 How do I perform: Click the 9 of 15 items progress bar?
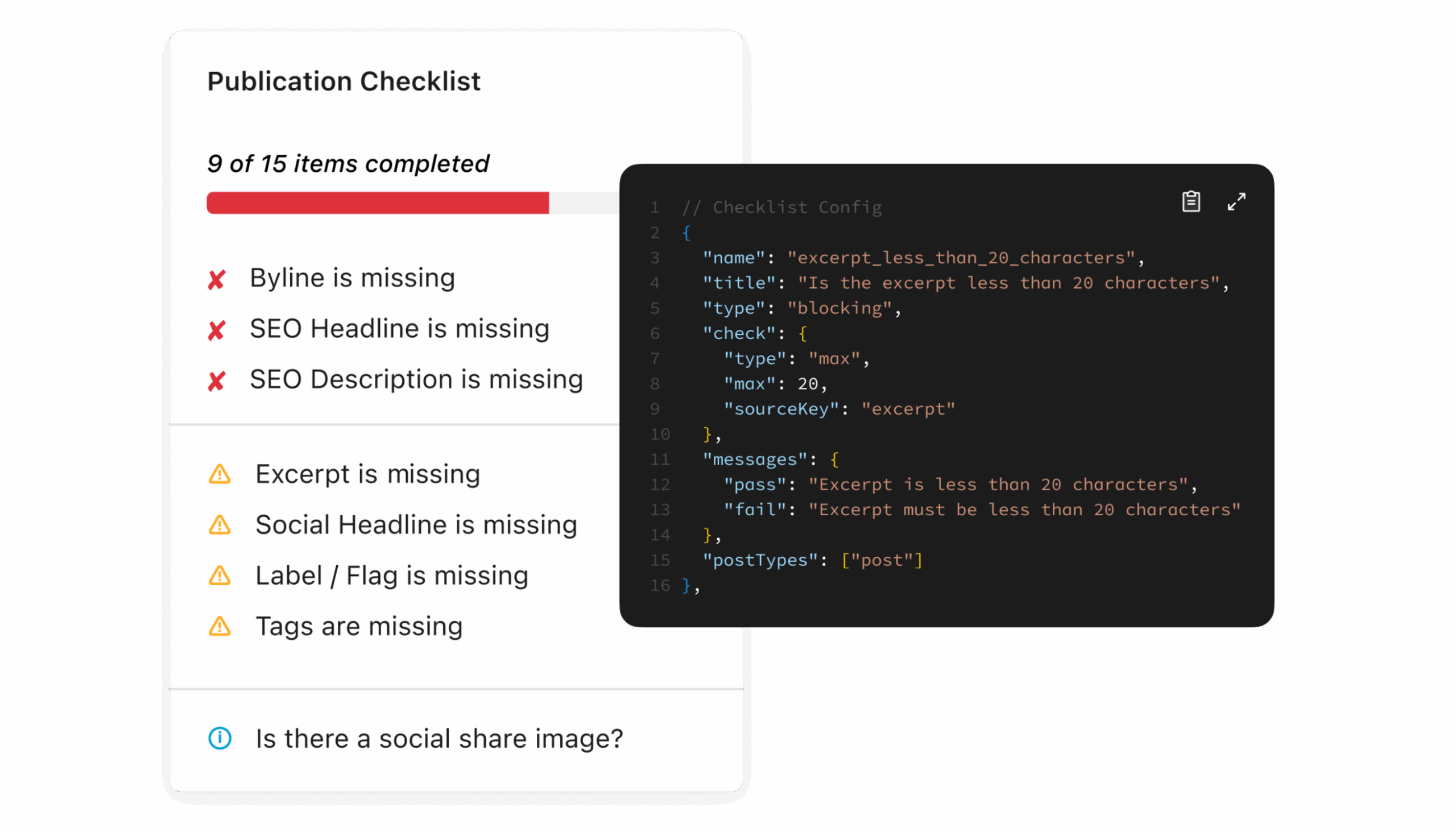pos(377,203)
